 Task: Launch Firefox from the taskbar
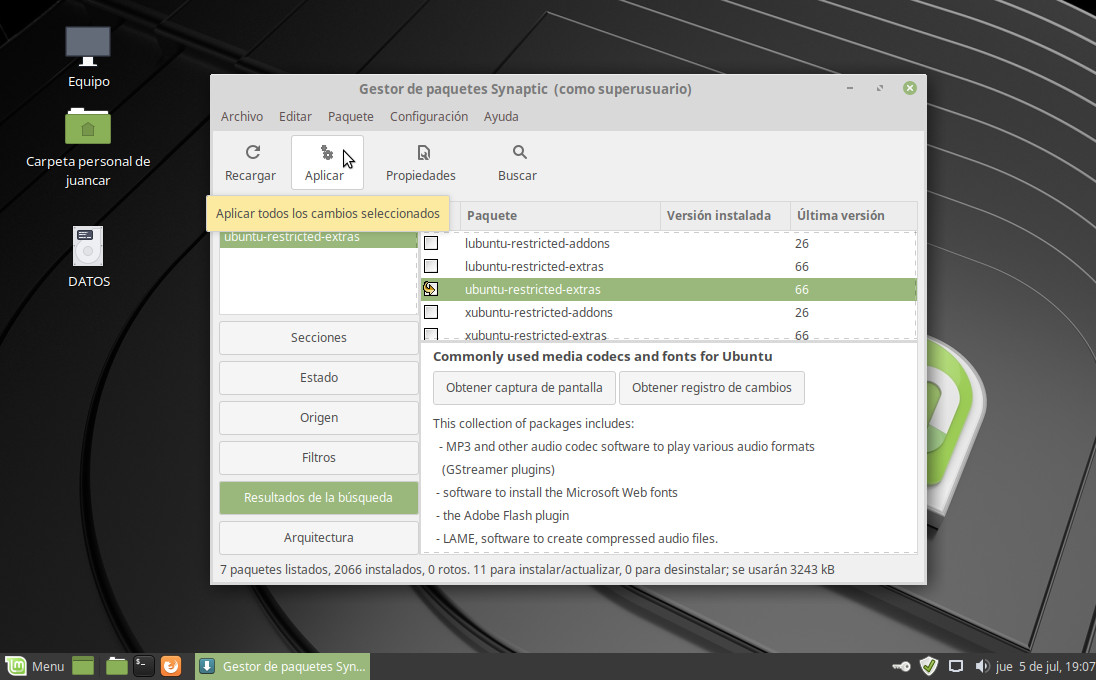171,666
